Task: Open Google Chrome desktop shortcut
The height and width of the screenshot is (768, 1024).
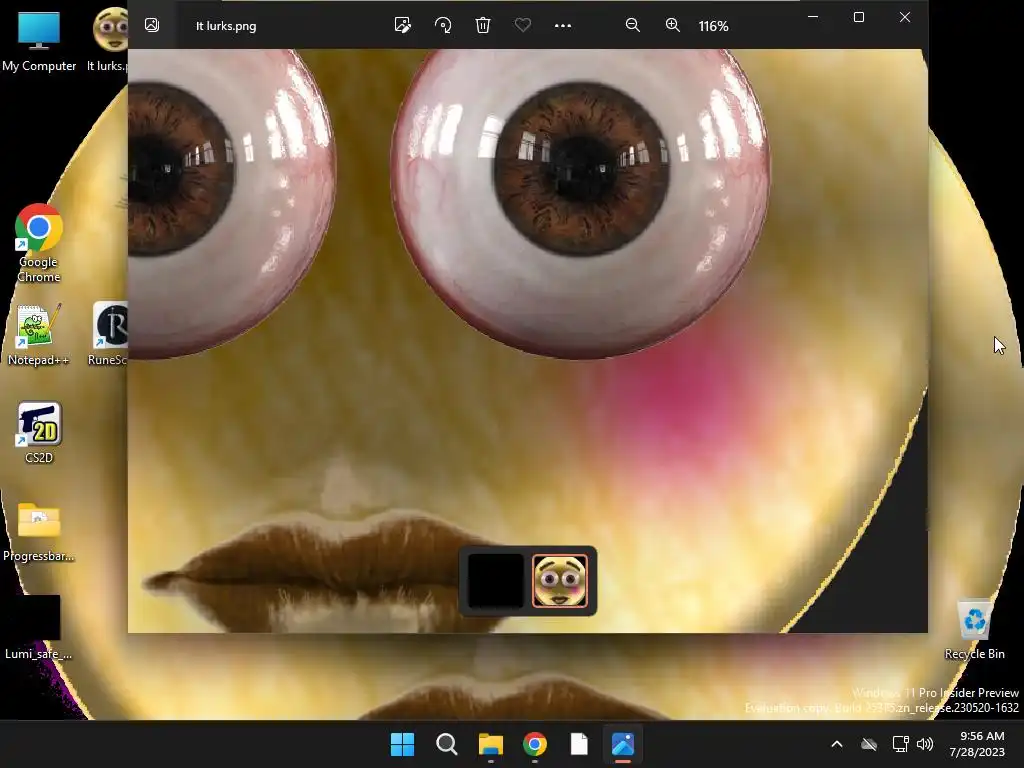Action: pyautogui.click(x=39, y=243)
